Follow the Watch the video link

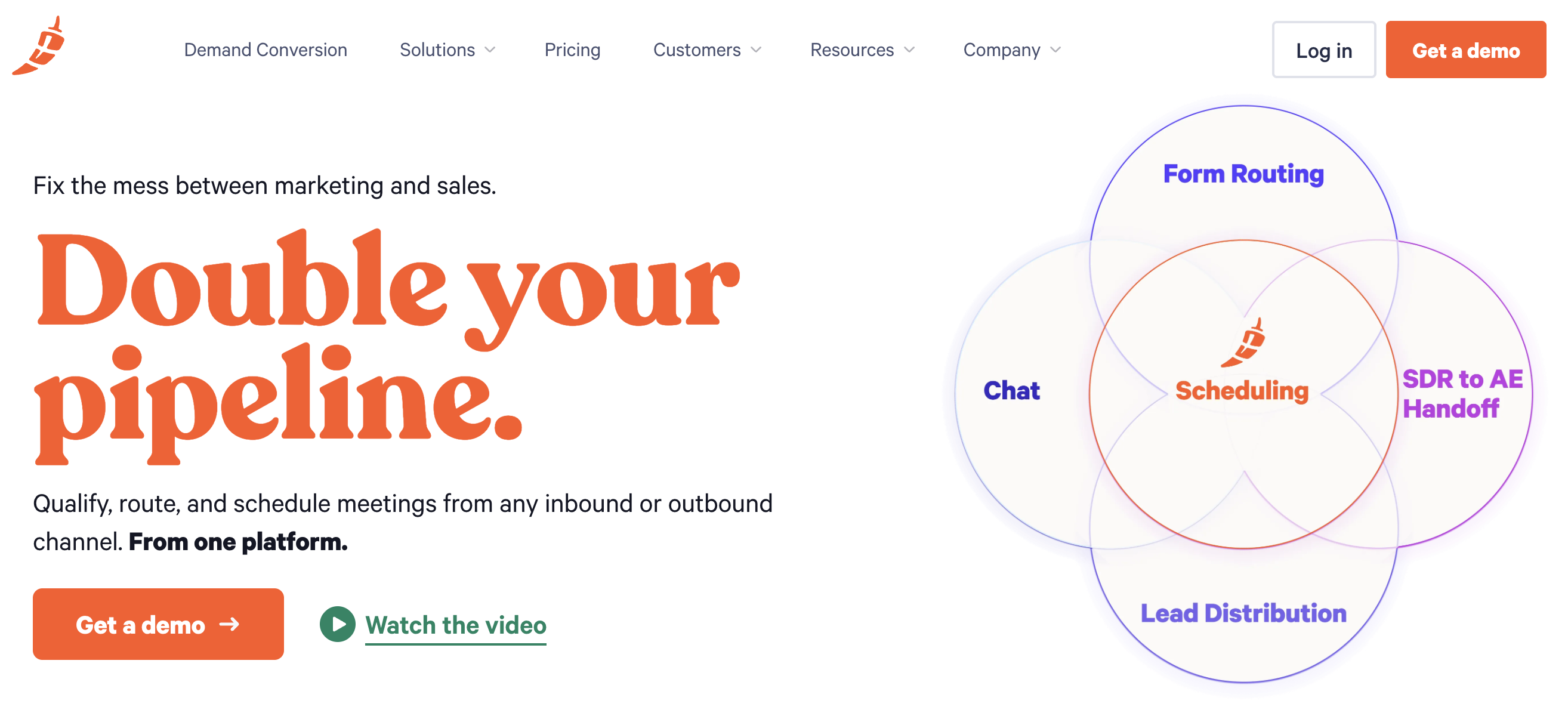click(x=455, y=625)
